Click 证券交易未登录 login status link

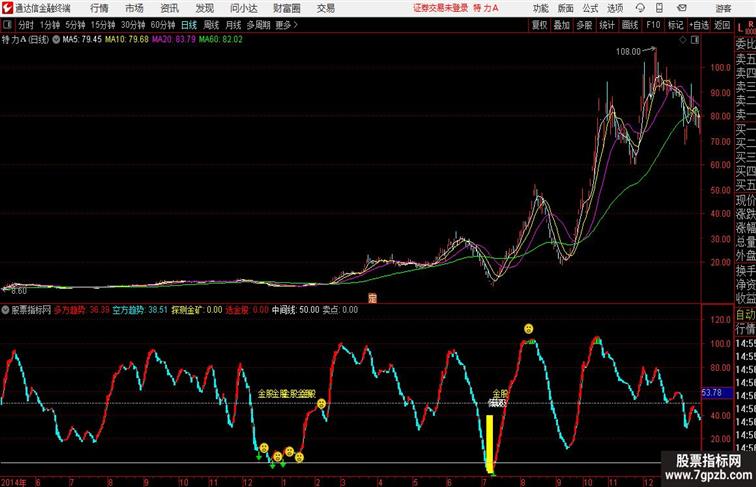pyautogui.click(x=440, y=8)
